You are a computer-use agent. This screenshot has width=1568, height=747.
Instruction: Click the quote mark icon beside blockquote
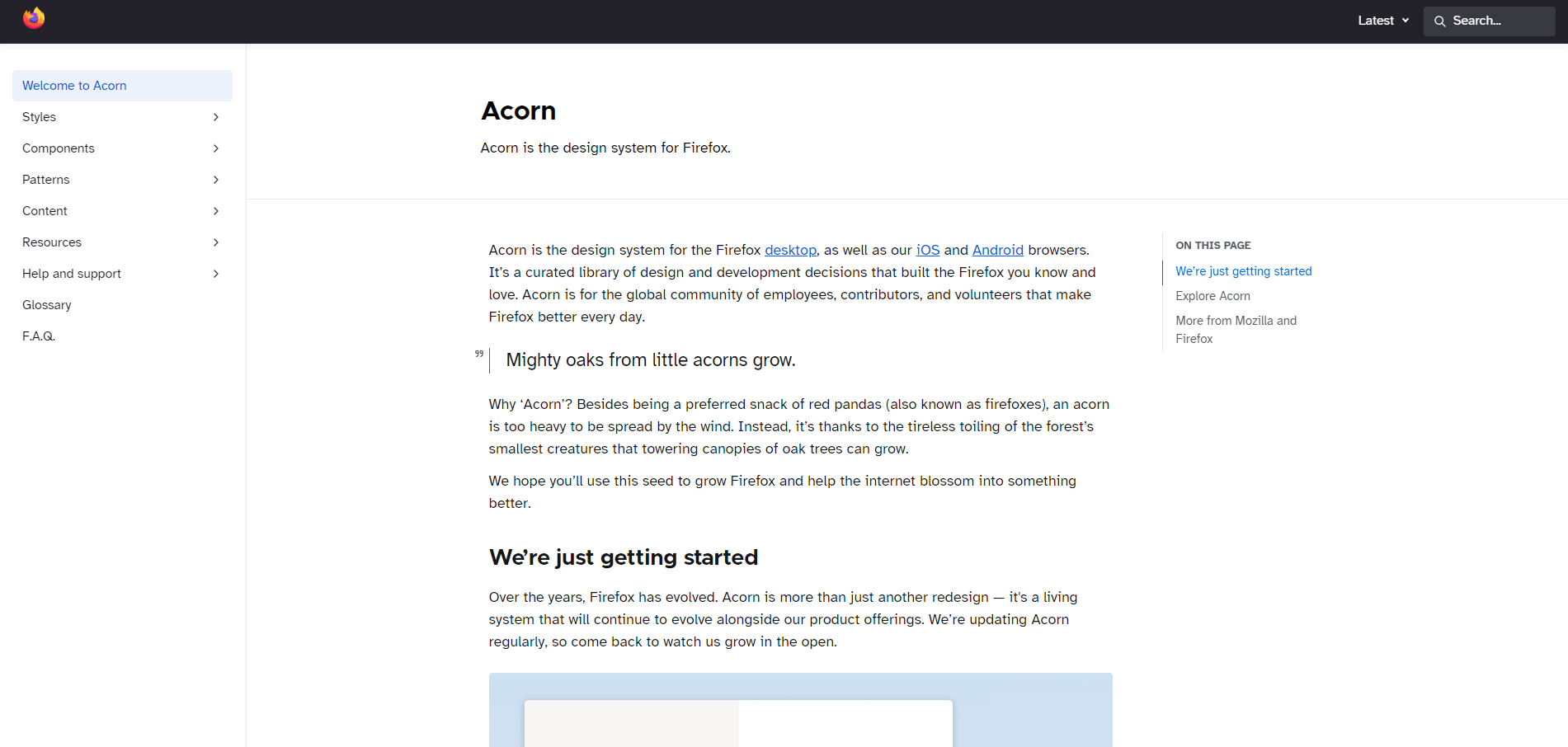(x=479, y=354)
